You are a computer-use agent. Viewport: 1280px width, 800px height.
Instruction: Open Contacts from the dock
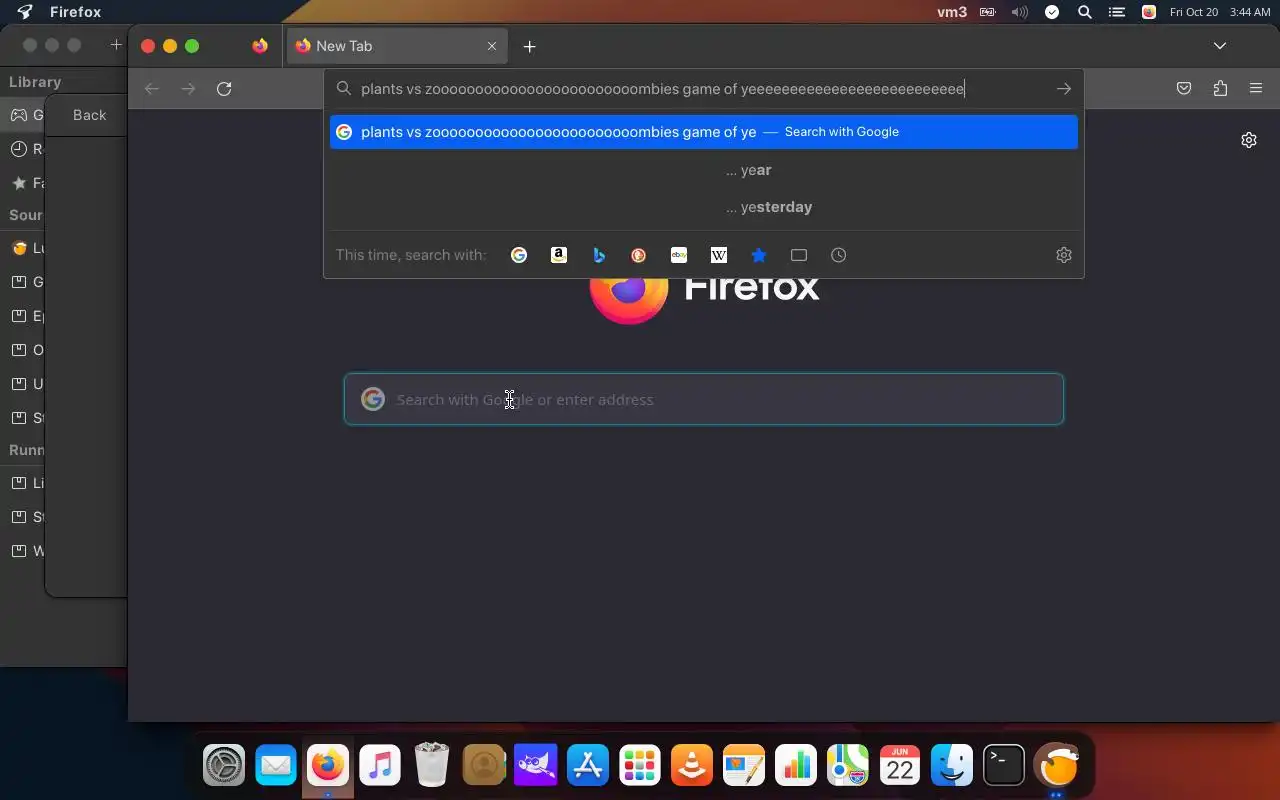(x=484, y=767)
